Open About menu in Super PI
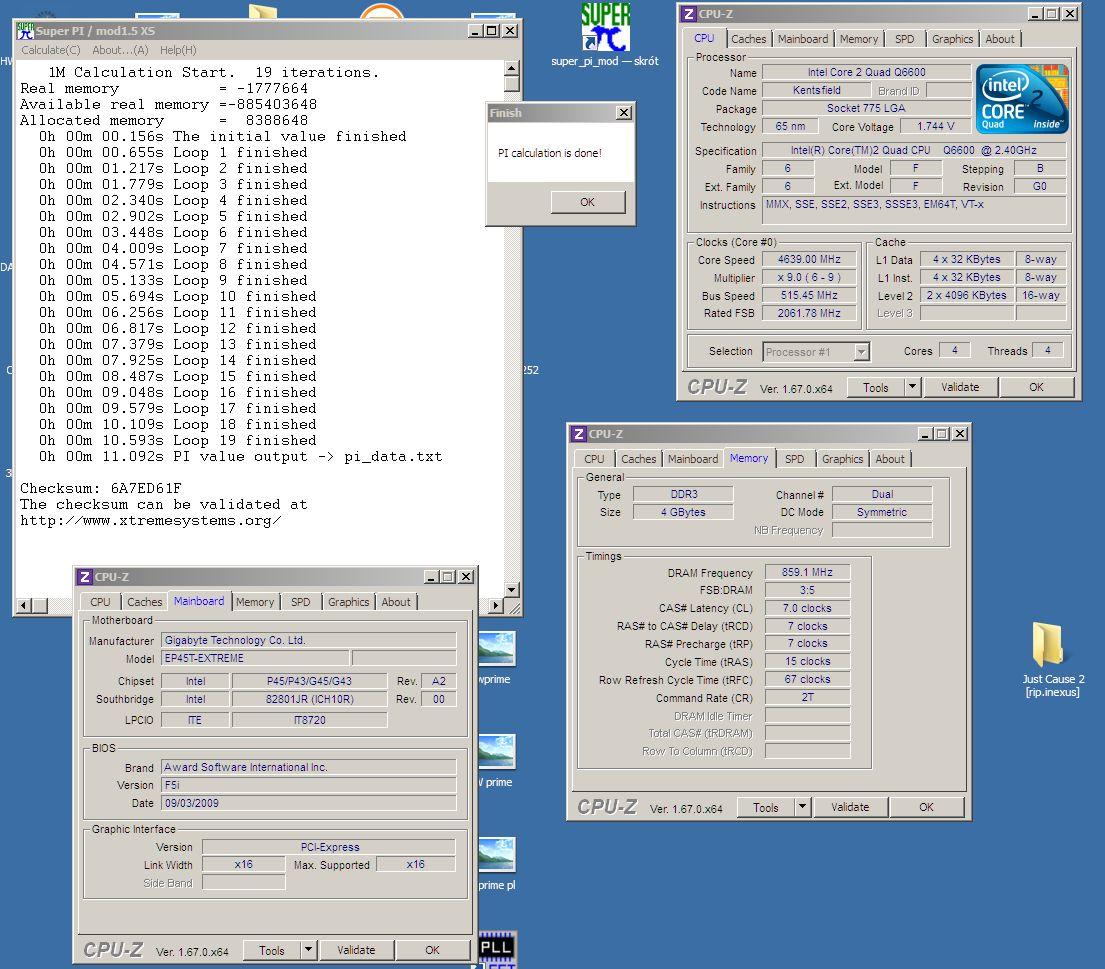This screenshot has height=969, width=1105. (x=121, y=50)
